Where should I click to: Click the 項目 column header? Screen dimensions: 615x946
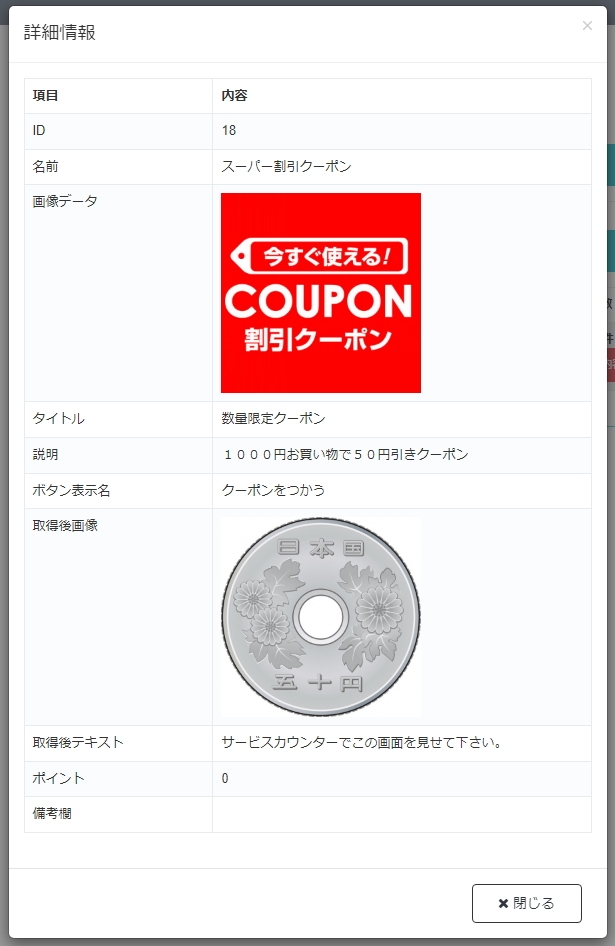tap(45, 95)
